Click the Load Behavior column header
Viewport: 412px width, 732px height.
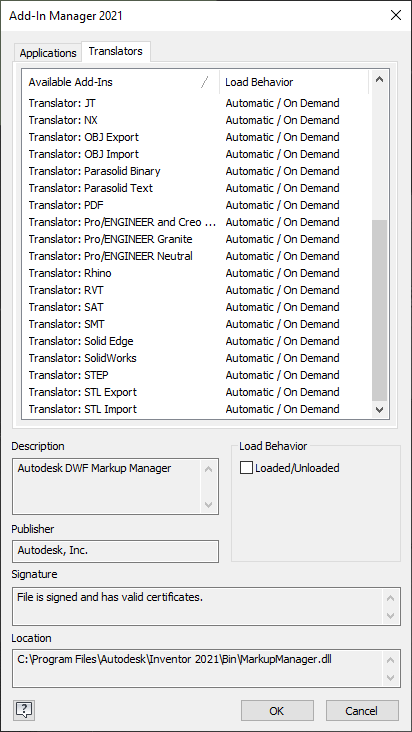tap(294, 82)
